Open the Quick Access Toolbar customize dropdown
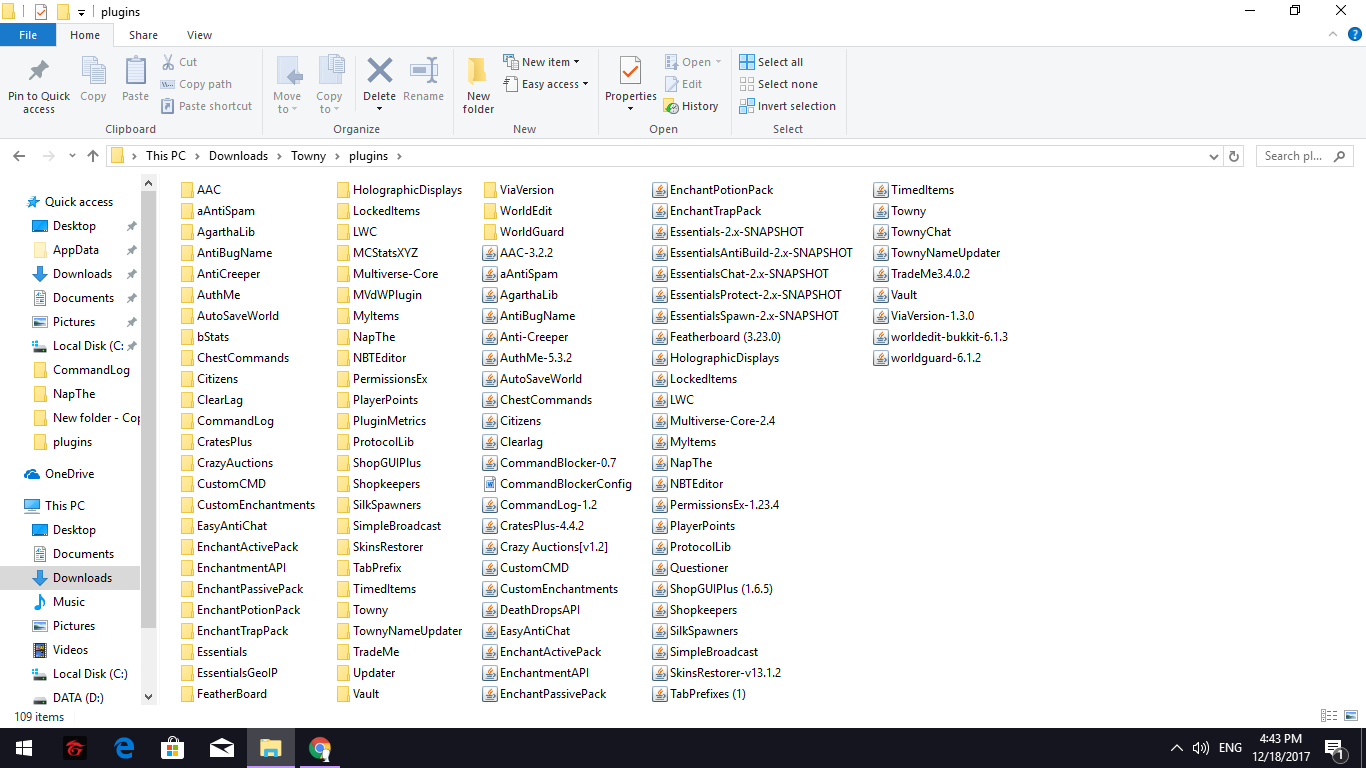This screenshot has width=1366, height=768. coord(81,12)
